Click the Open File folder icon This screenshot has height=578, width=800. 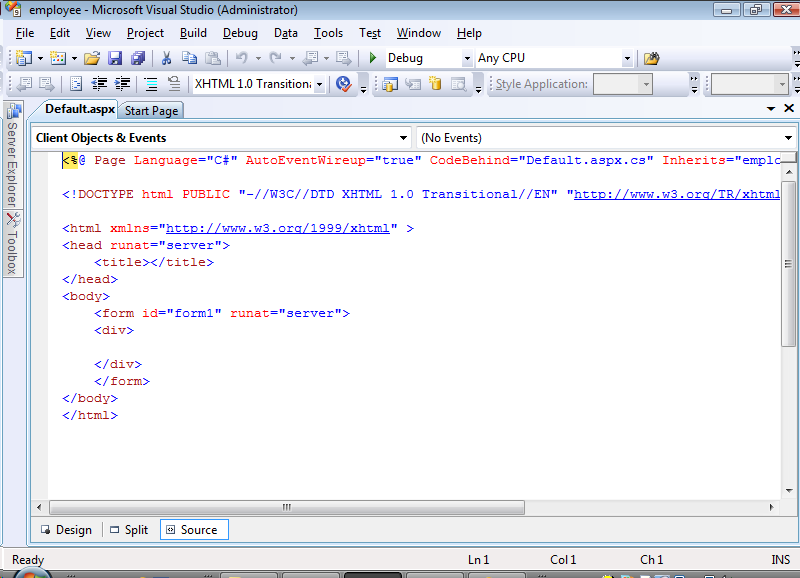pos(91,58)
